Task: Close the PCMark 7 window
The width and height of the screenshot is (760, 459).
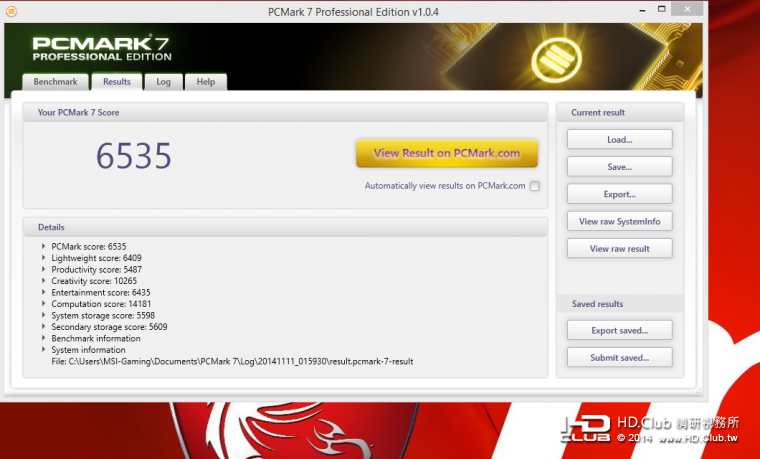Action: coord(687,9)
